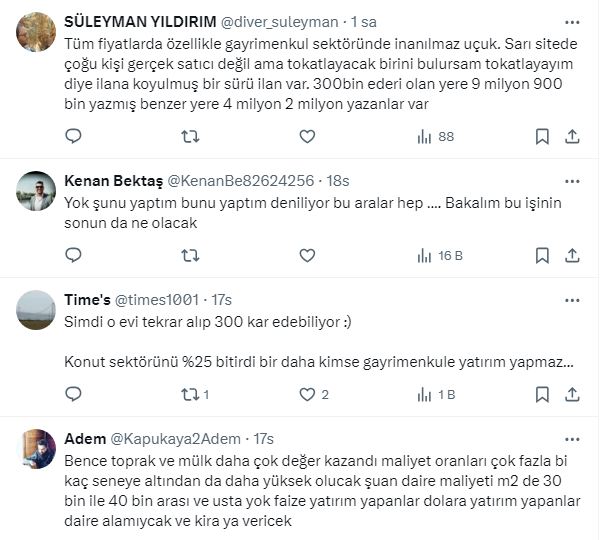Open more options for Adem's tweet

click(573, 438)
